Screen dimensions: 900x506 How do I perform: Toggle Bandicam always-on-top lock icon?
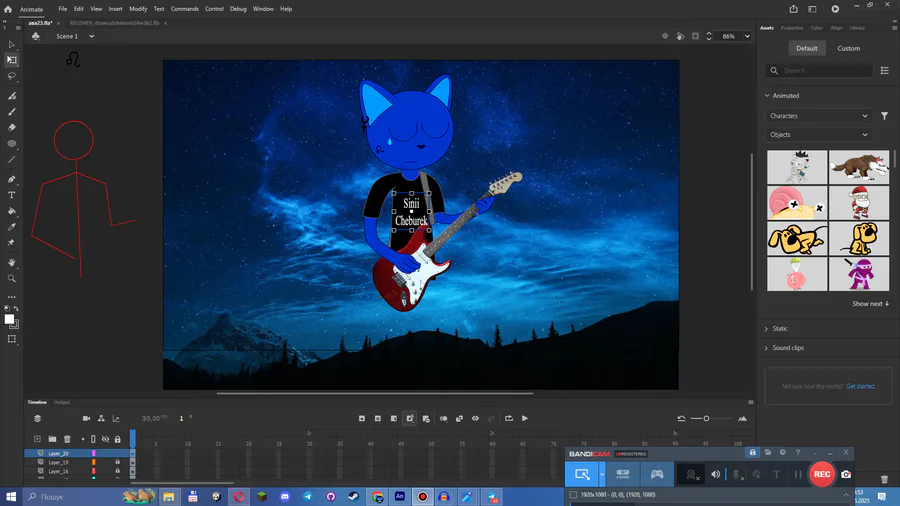click(752, 453)
